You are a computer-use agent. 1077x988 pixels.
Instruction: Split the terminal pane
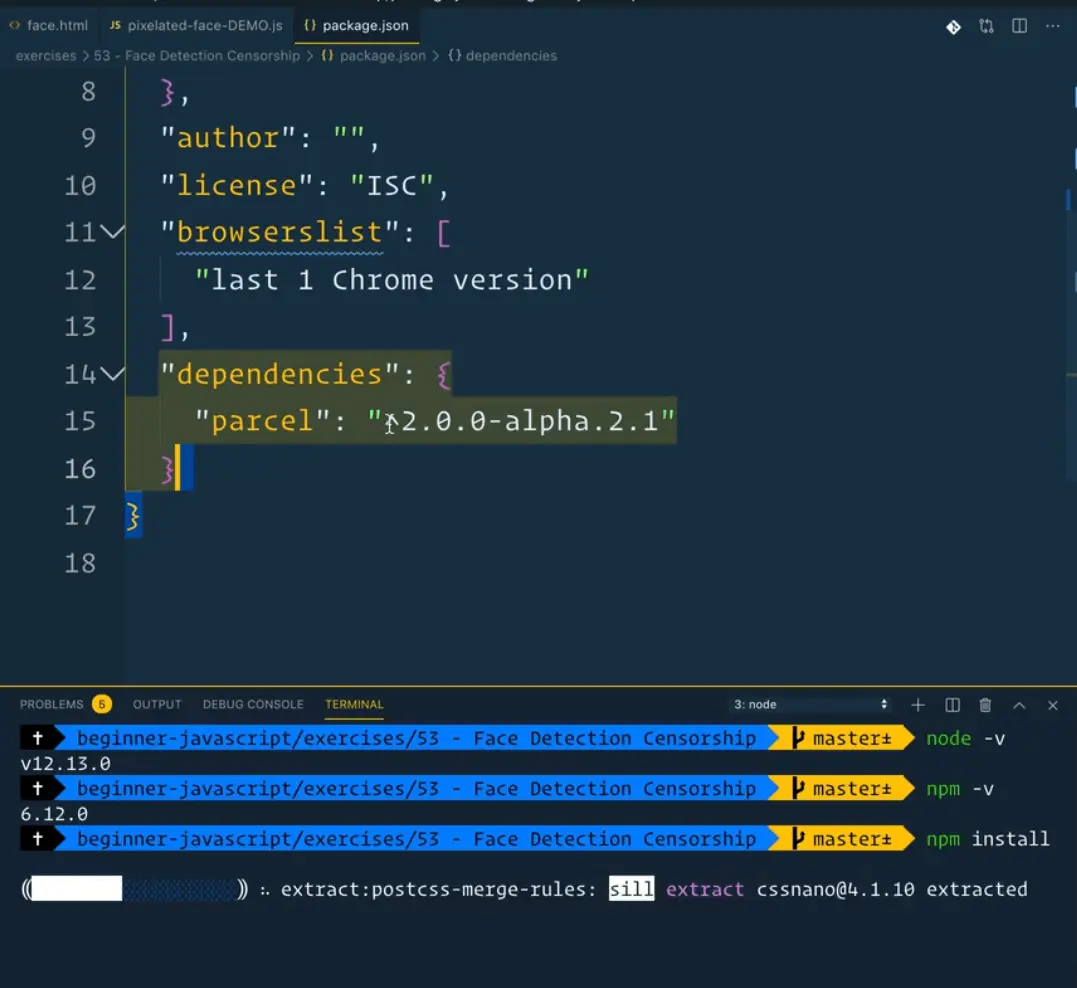click(x=952, y=705)
